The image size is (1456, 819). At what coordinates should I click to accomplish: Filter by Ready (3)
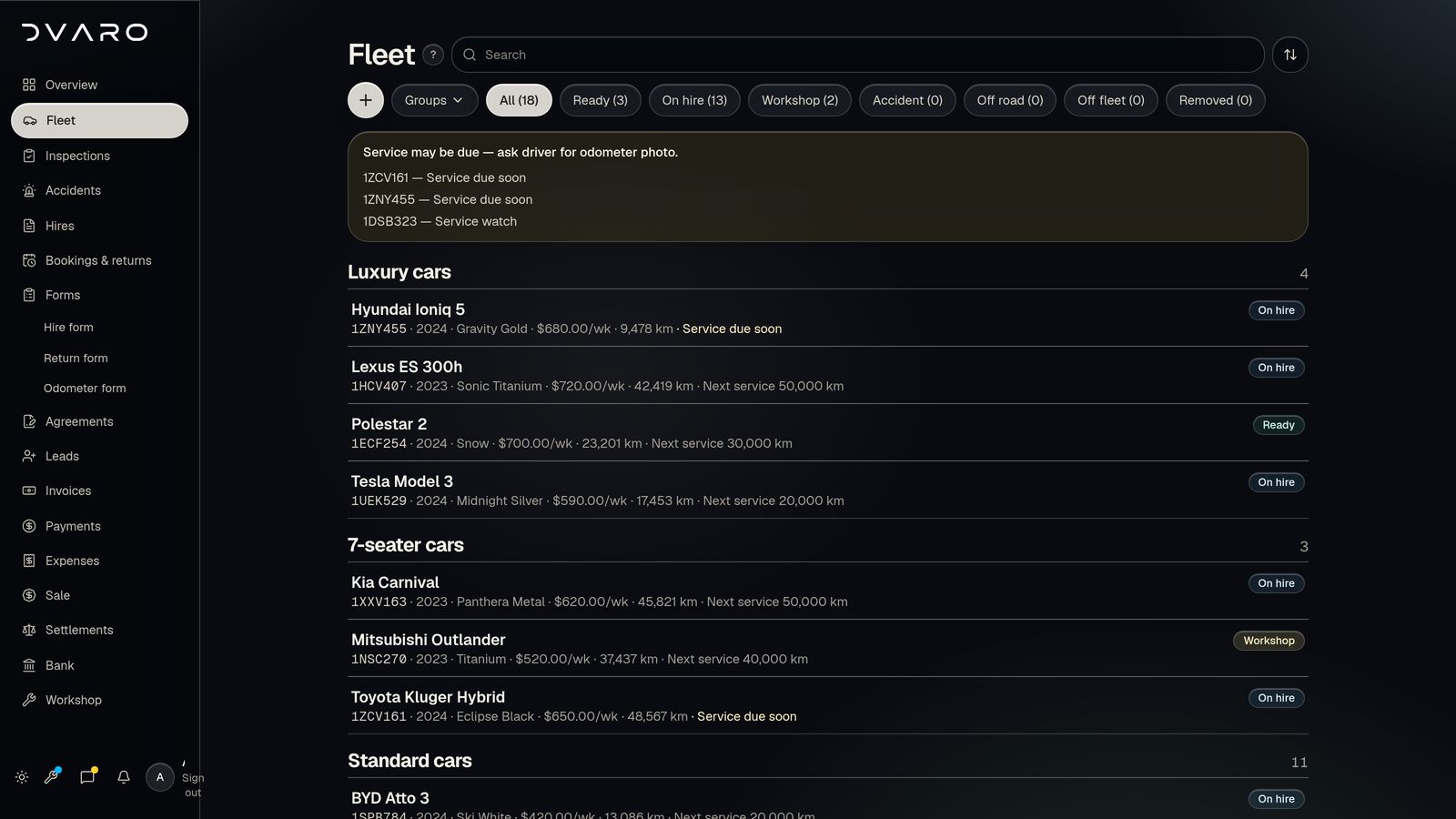[601, 100]
